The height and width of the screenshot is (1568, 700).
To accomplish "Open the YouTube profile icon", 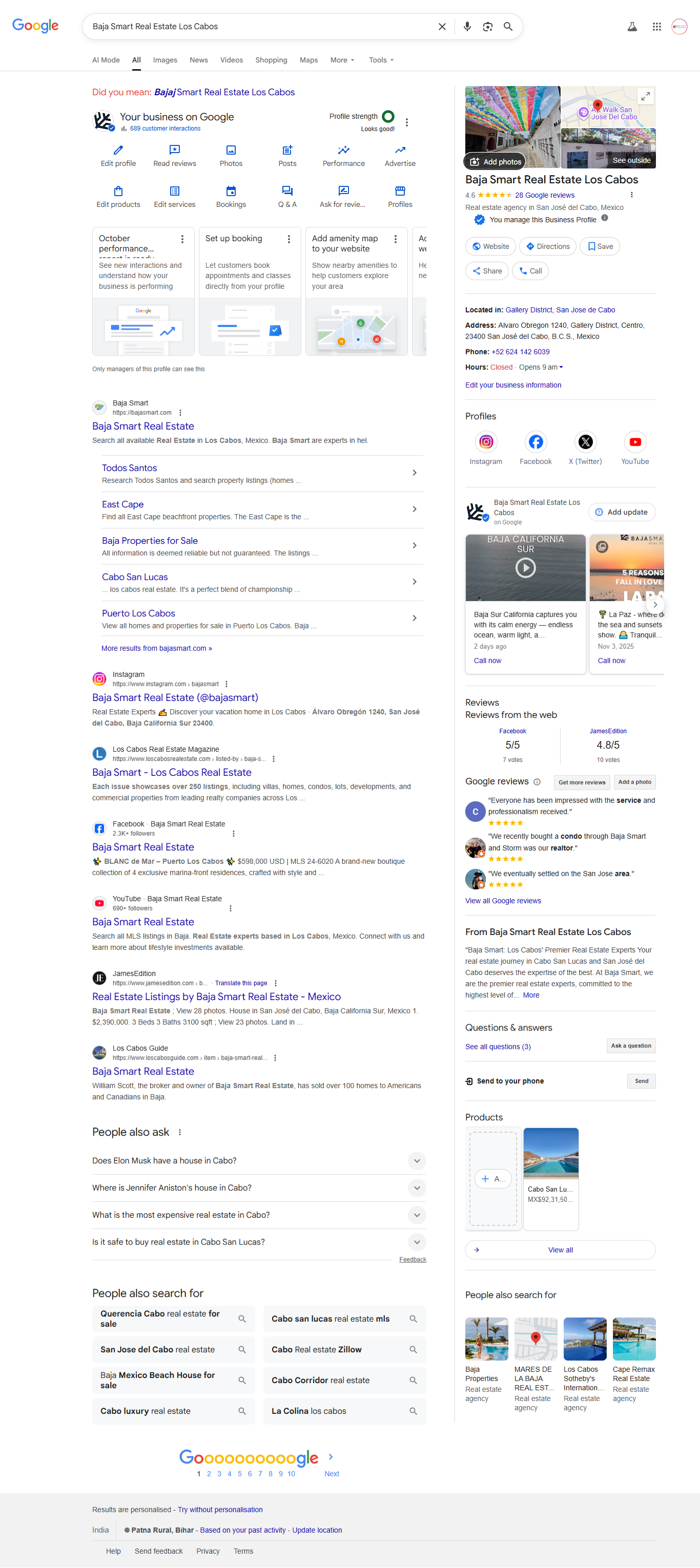I will 634,442.
